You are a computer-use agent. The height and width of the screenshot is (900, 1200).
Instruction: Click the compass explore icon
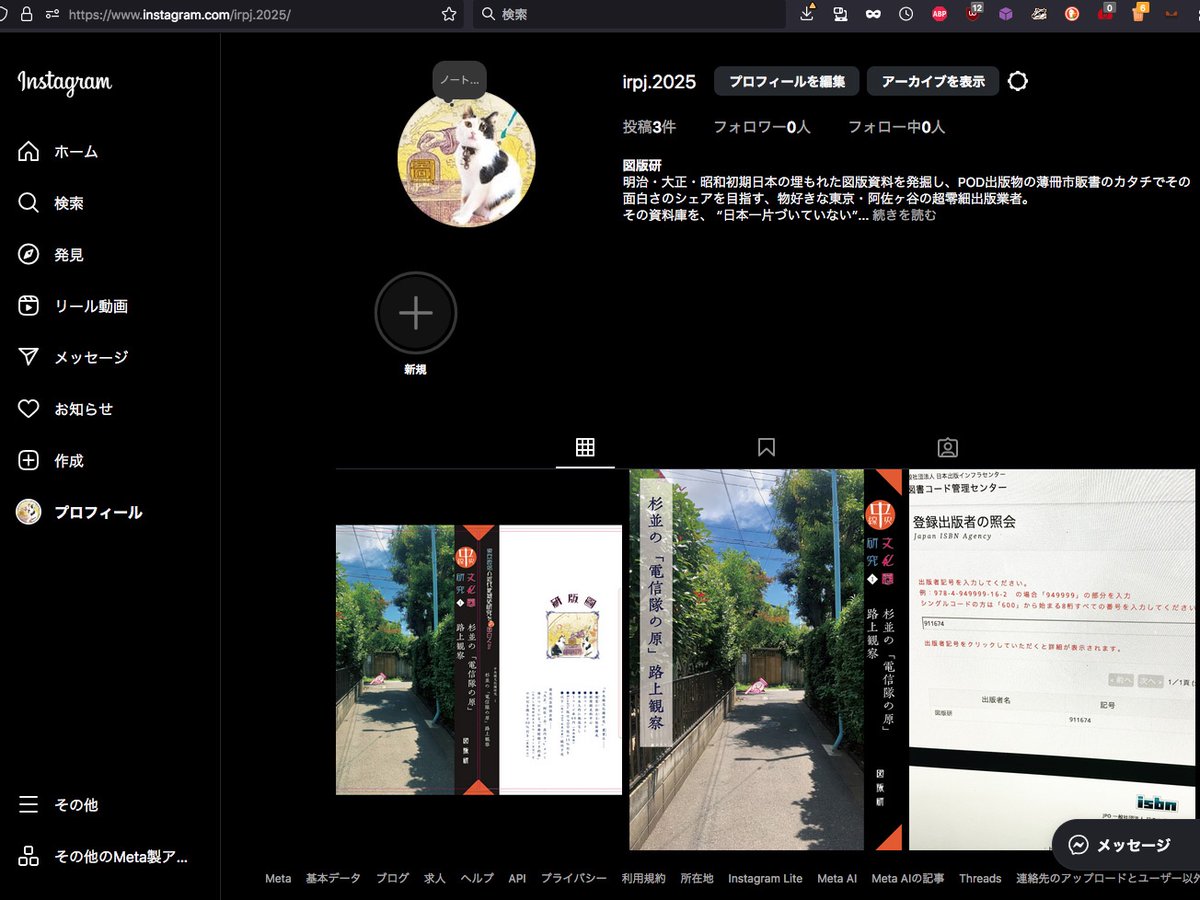pyautogui.click(x=29, y=255)
